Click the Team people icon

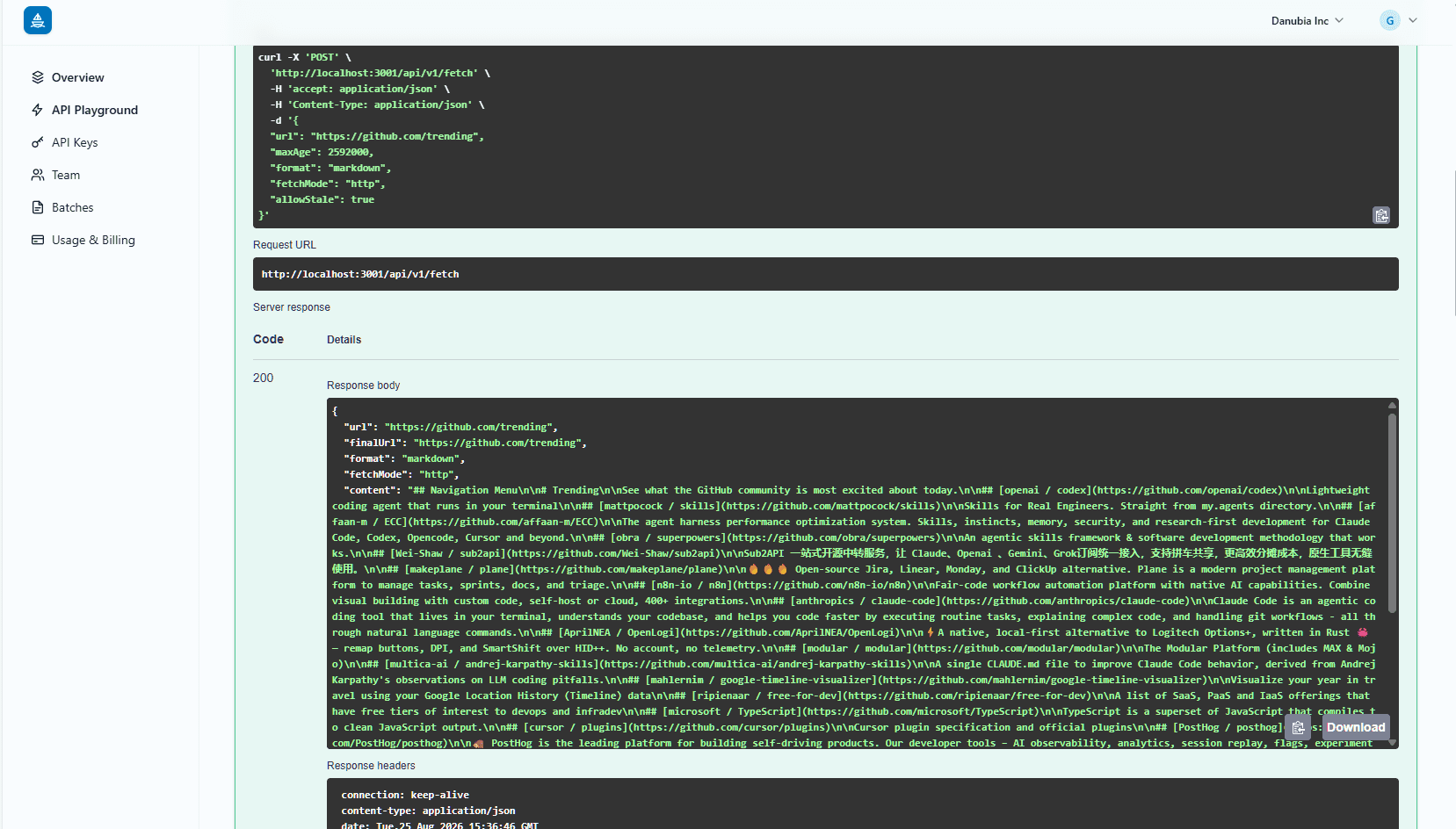38,175
